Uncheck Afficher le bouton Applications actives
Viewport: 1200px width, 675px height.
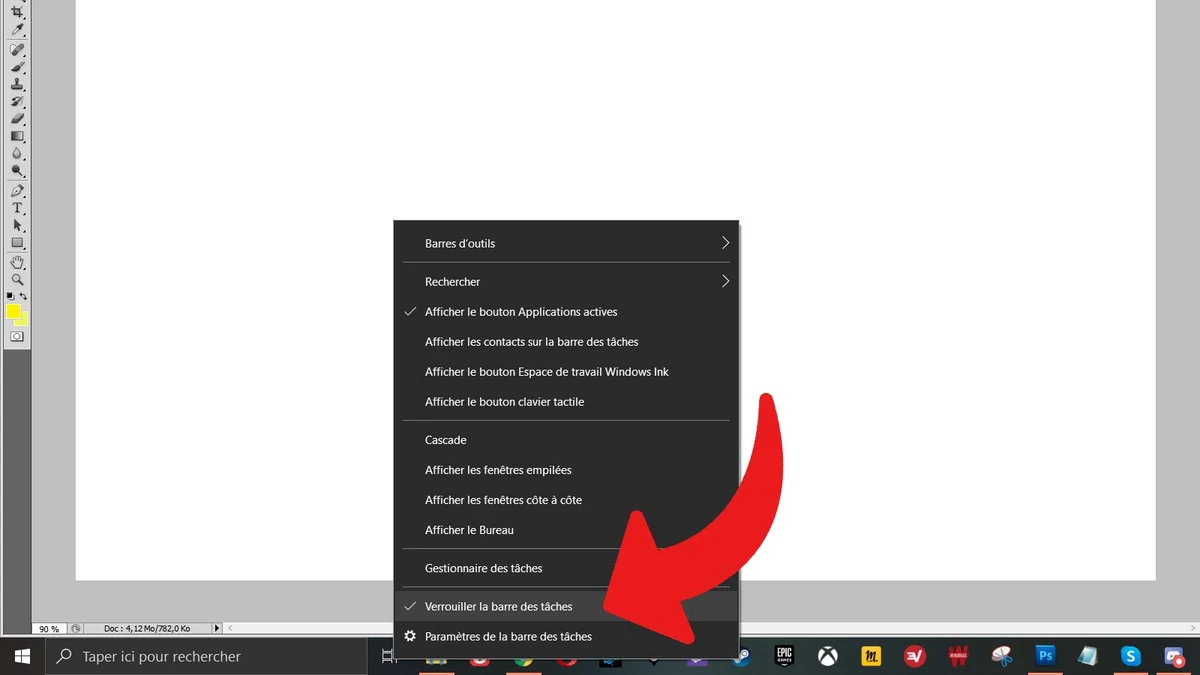tap(520, 312)
